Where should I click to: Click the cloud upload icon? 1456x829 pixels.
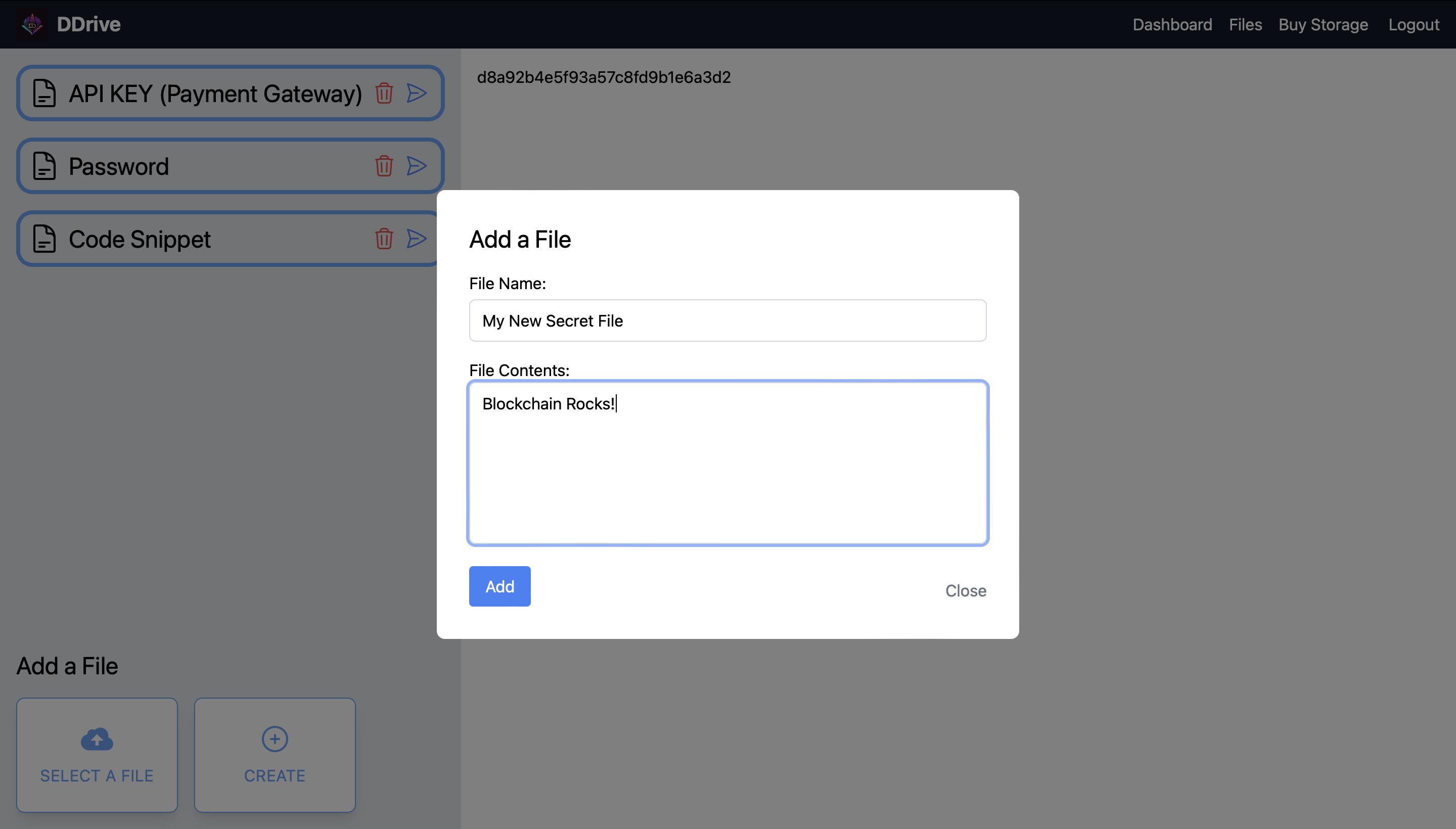[x=97, y=739]
